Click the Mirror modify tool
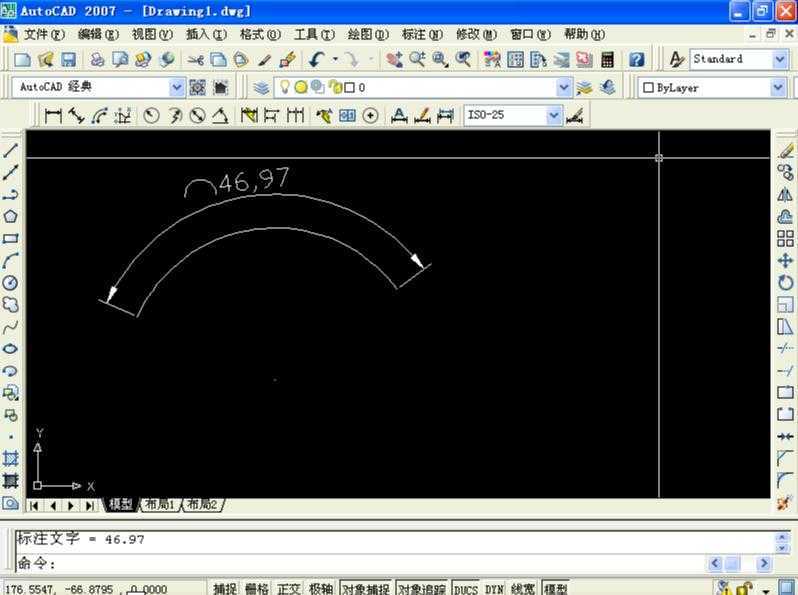The image size is (798, 595). (785, 194)
